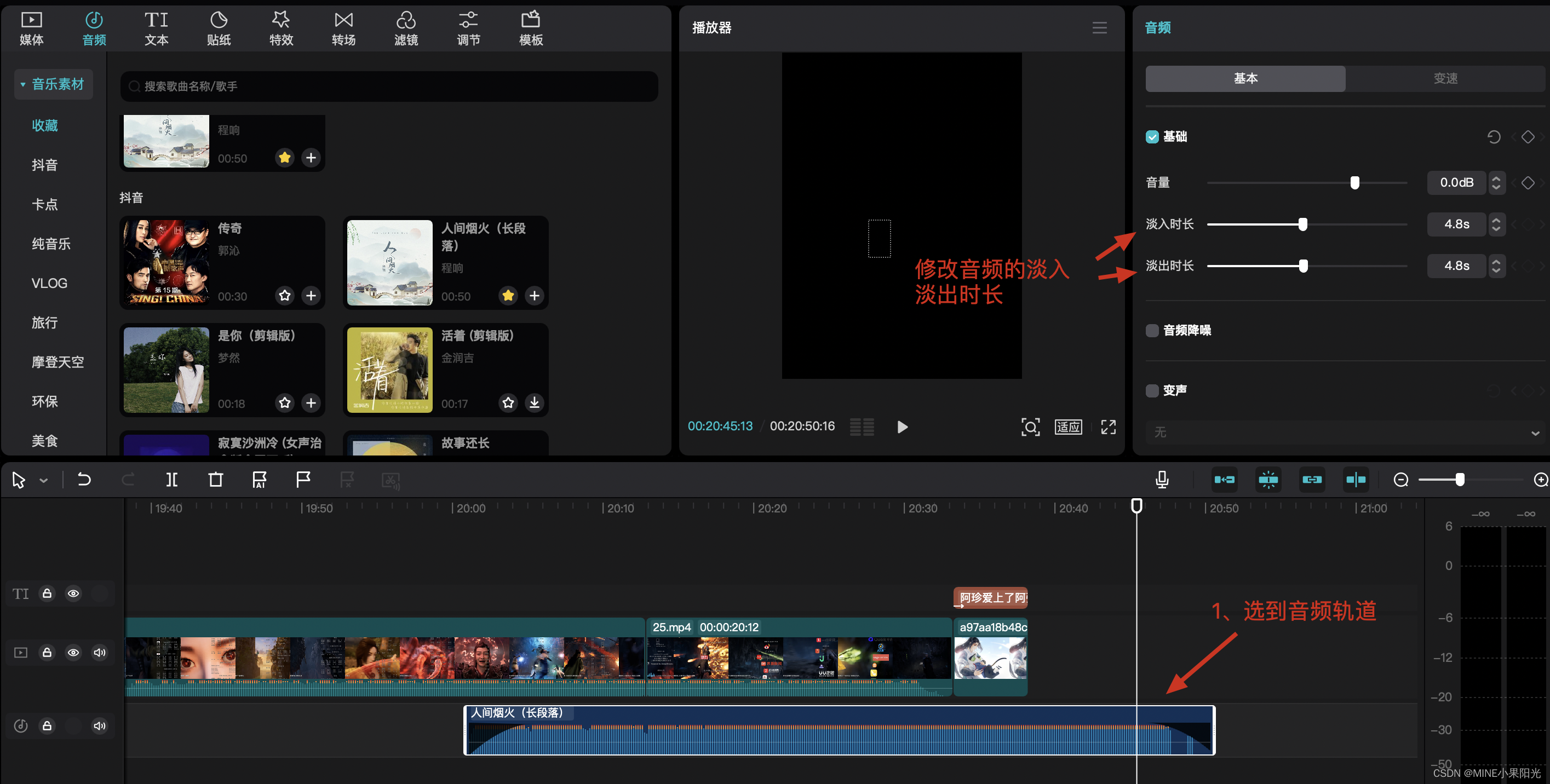Click the undo arrow icon
1550x784 pixels.
[x=84, y=480]
